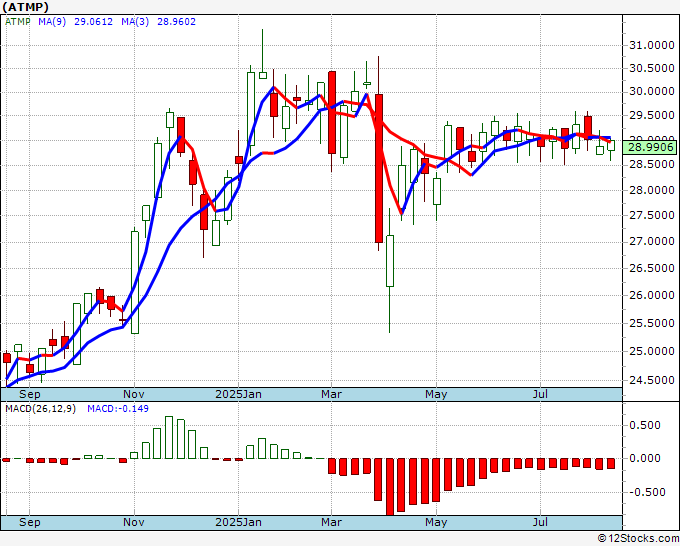This screenshot has width=680, height=546.
Task: Click 2025Jan on the price chart date axis
Action: (239, 394)
